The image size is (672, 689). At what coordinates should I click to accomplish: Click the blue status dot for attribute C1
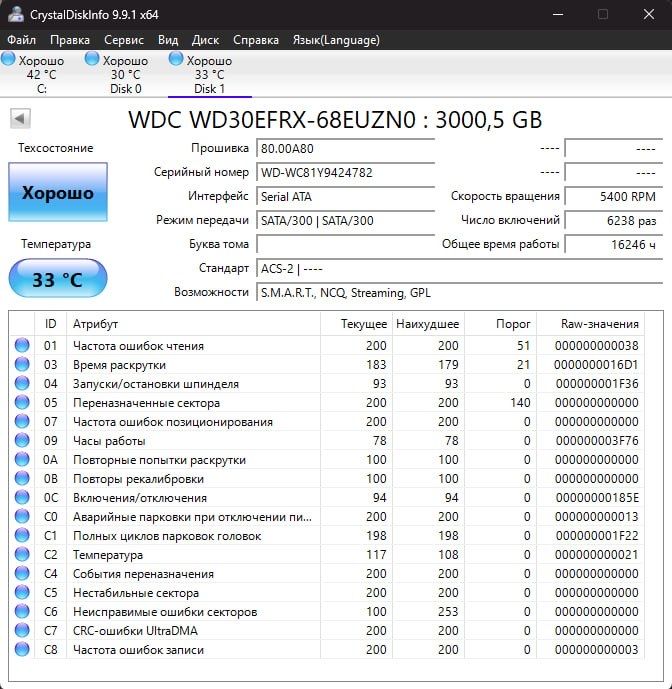click(x=22, y=535)
